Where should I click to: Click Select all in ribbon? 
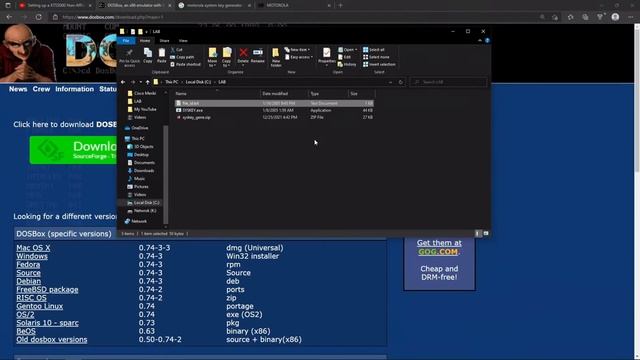point(374,50)
